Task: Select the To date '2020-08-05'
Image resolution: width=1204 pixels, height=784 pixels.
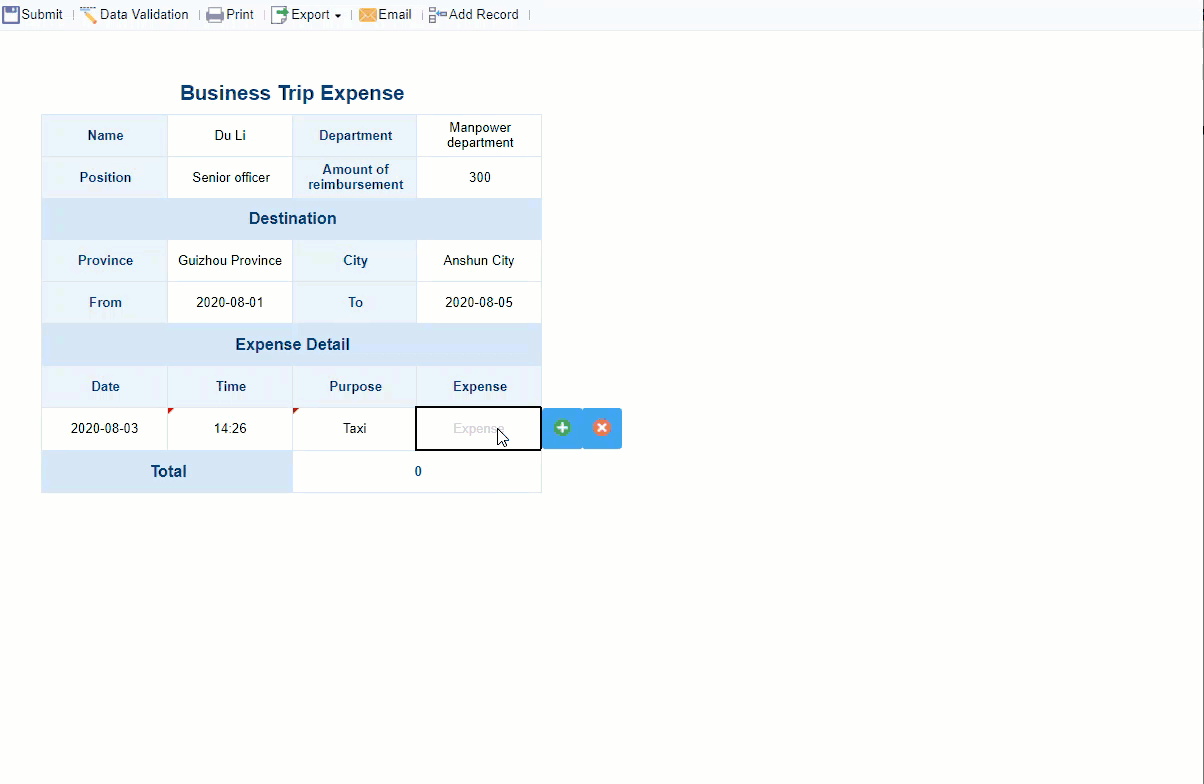Action: pos(480,302)
